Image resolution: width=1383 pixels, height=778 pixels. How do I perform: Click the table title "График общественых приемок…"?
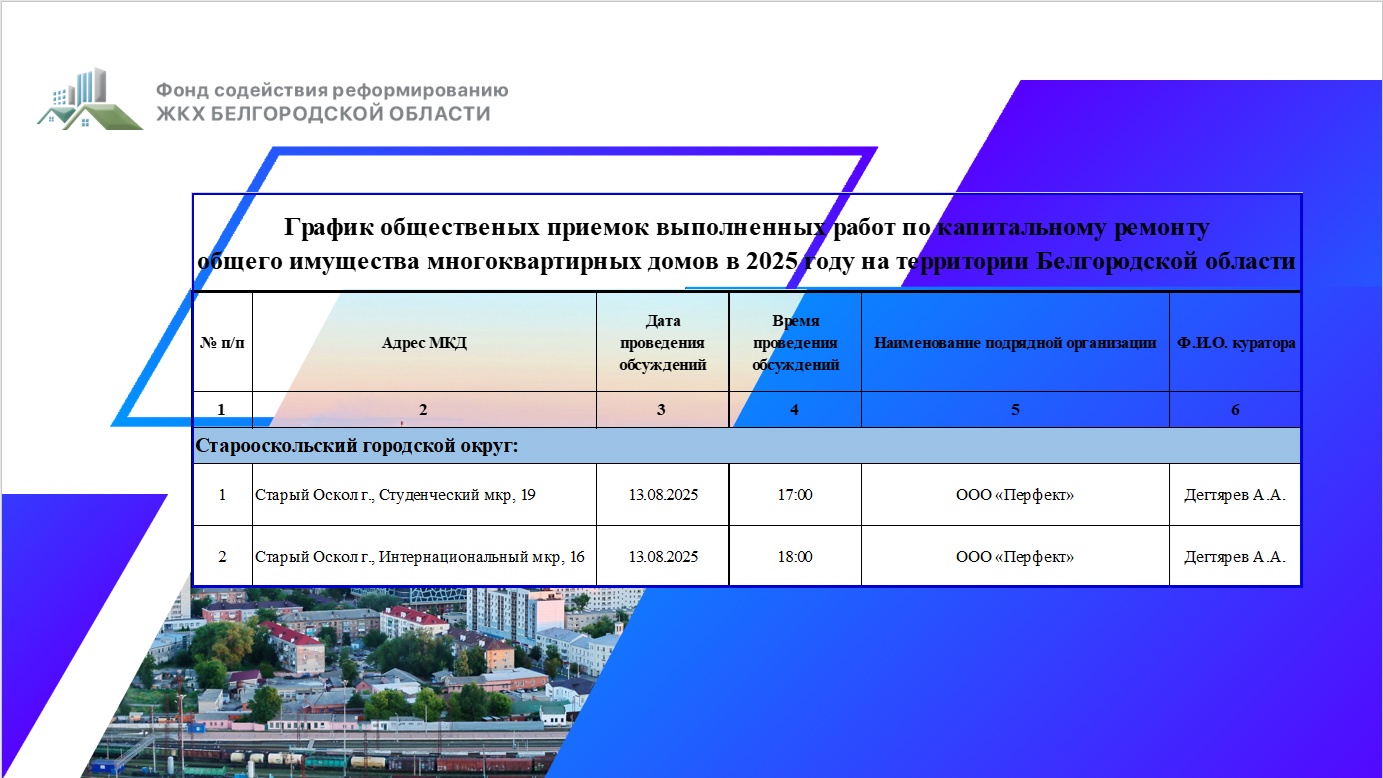pyautogui.click(x=747, y=244)
